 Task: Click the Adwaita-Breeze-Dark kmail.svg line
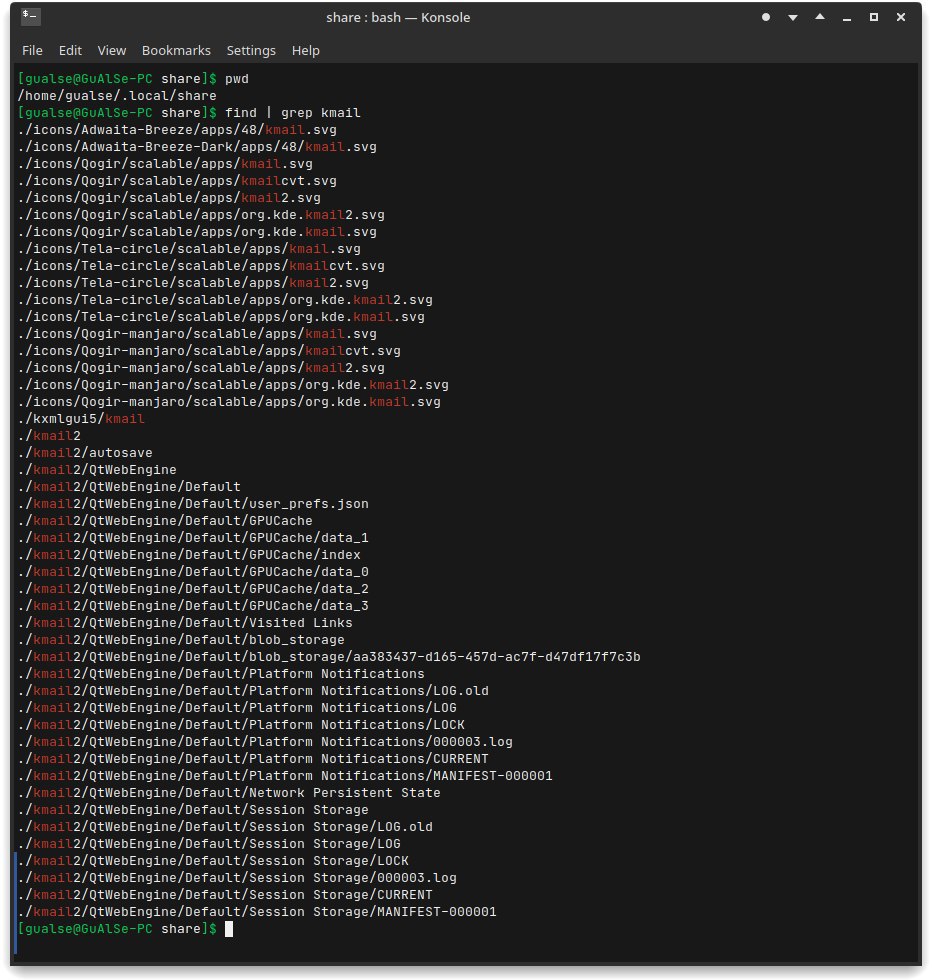point(198,147)
